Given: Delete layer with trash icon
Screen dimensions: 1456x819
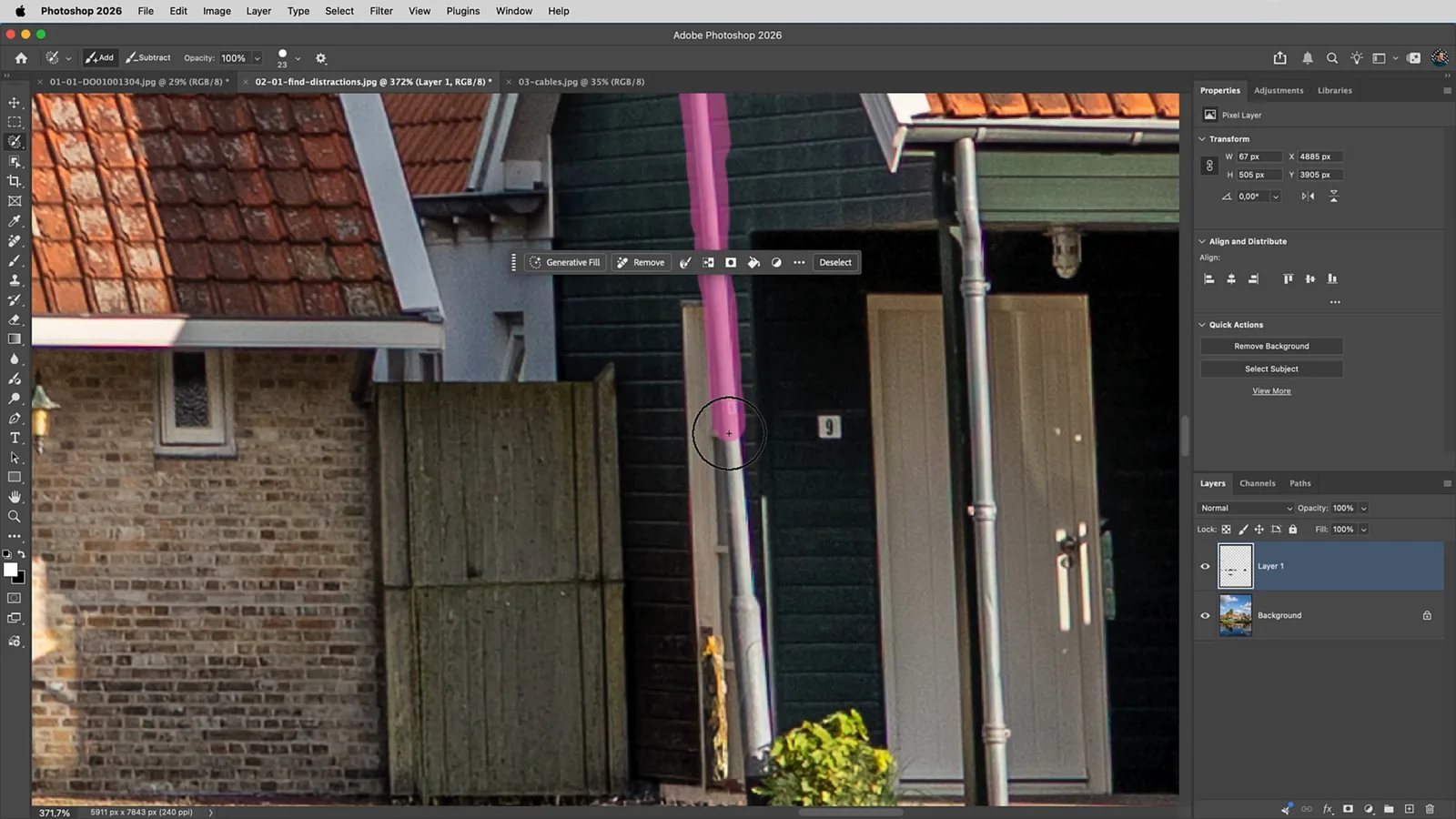Looking at the screenshot, I should pos(1430,809).
